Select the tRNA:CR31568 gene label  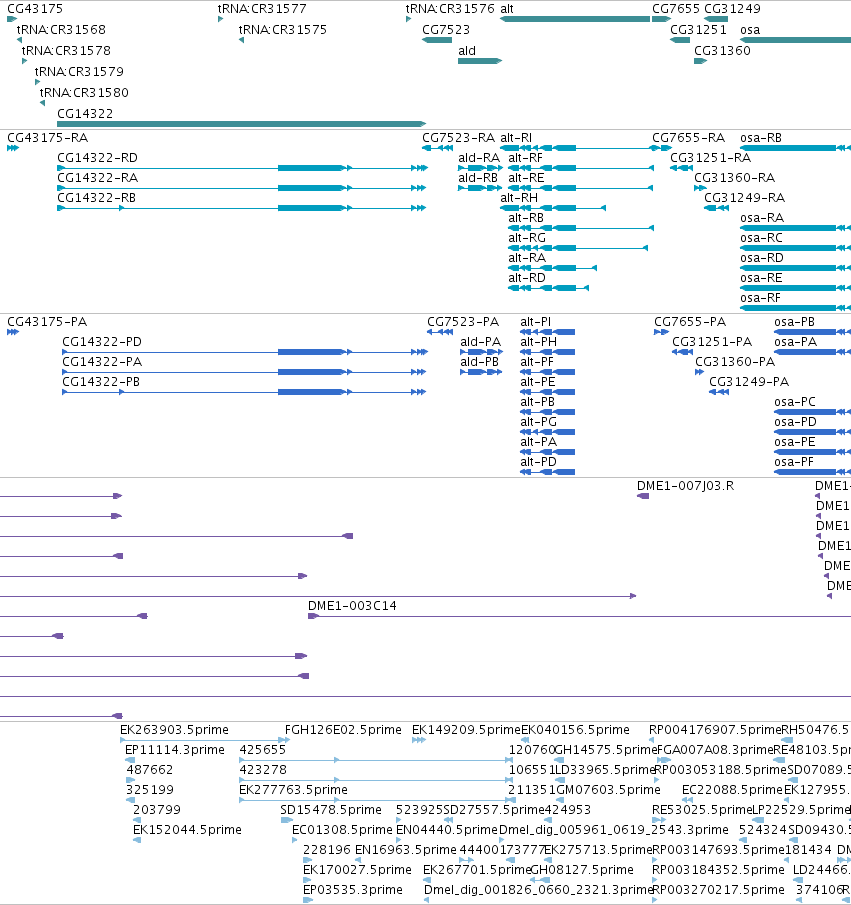tap(61, 29)
